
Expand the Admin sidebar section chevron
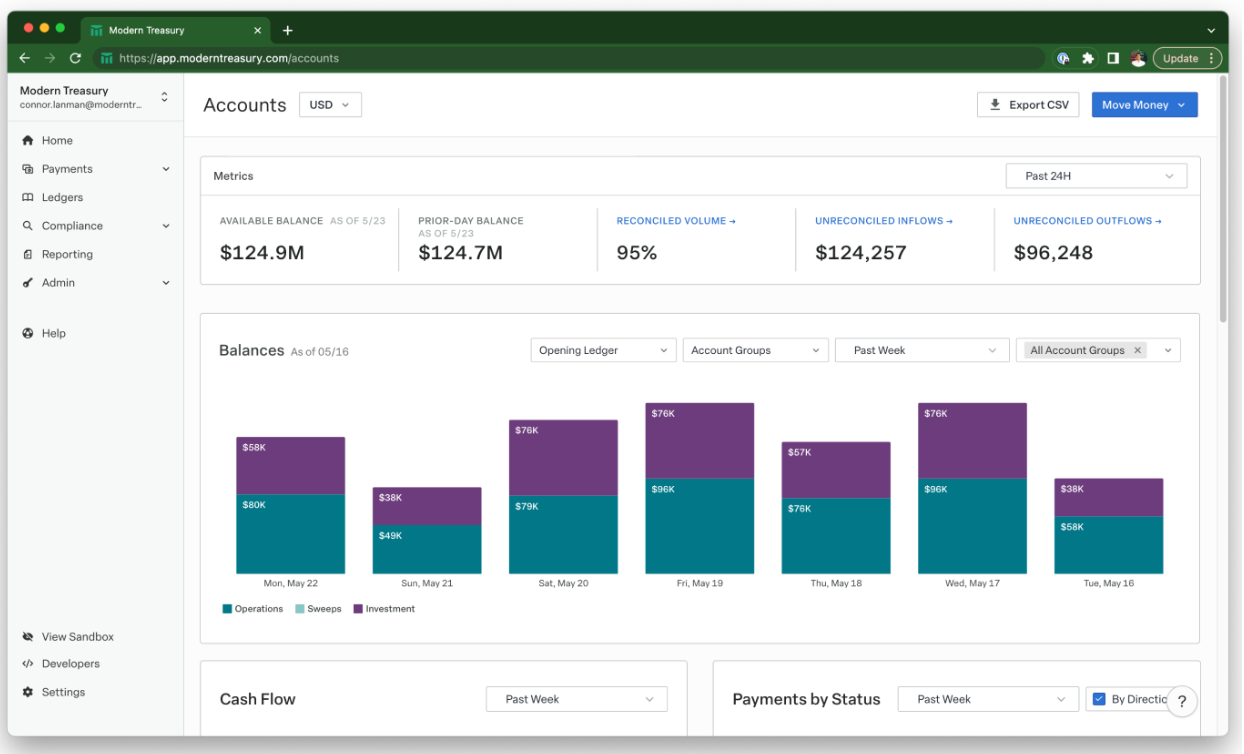click(x=166, y=282)
